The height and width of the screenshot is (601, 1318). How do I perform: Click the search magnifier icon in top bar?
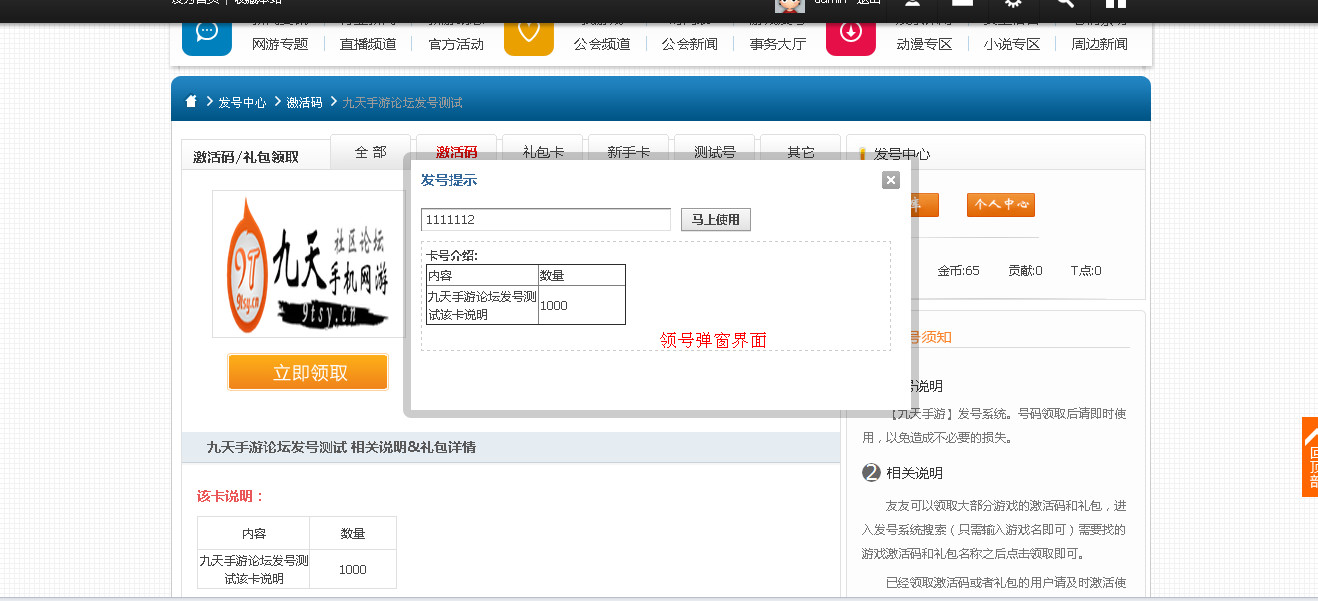click(x=1065, y=4)
